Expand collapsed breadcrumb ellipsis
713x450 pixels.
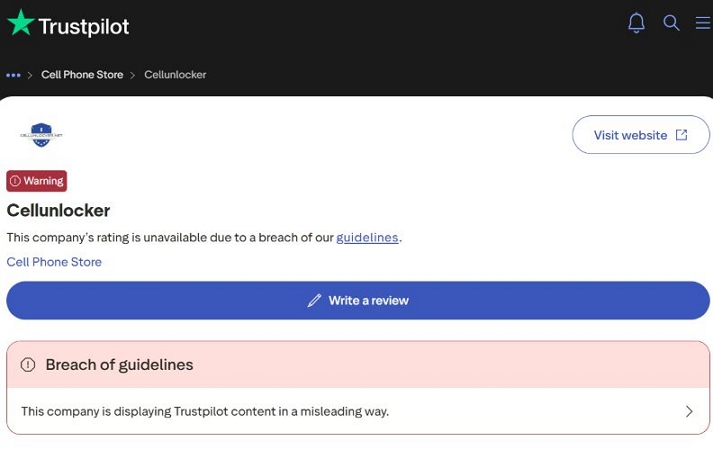pos(13,75)
